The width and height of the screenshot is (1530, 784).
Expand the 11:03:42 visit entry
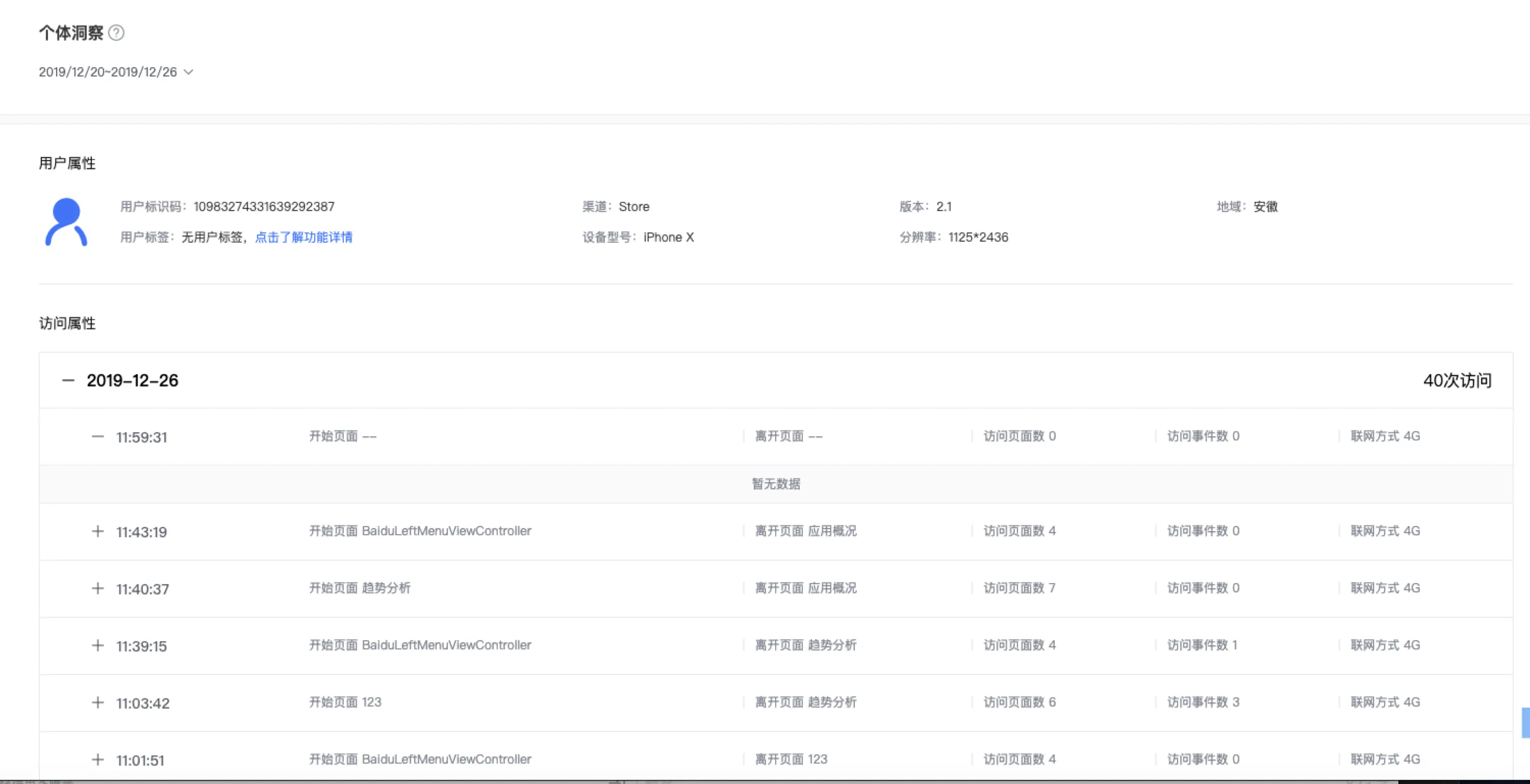click(97, 702)
